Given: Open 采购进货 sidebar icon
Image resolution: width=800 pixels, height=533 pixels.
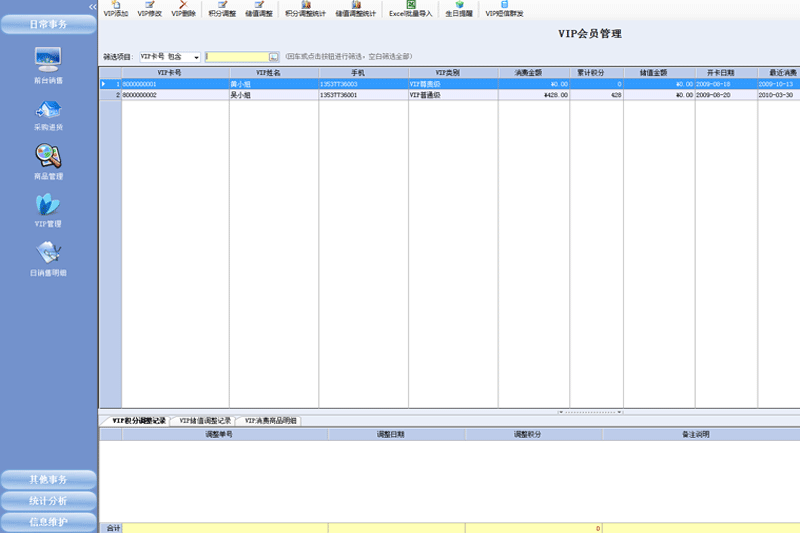Looking at the screenshot, I should (48, 113).
